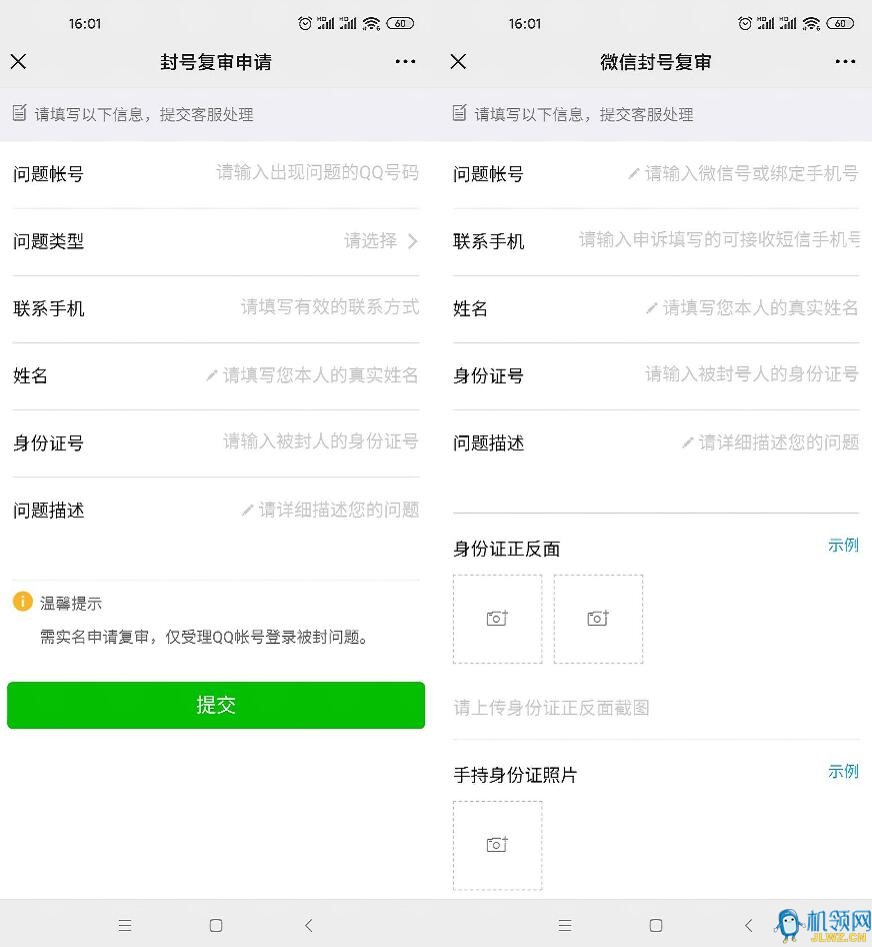Tap the pencil icon in left 姓名 row
872x947 pixels.
[x=211, y=376]
